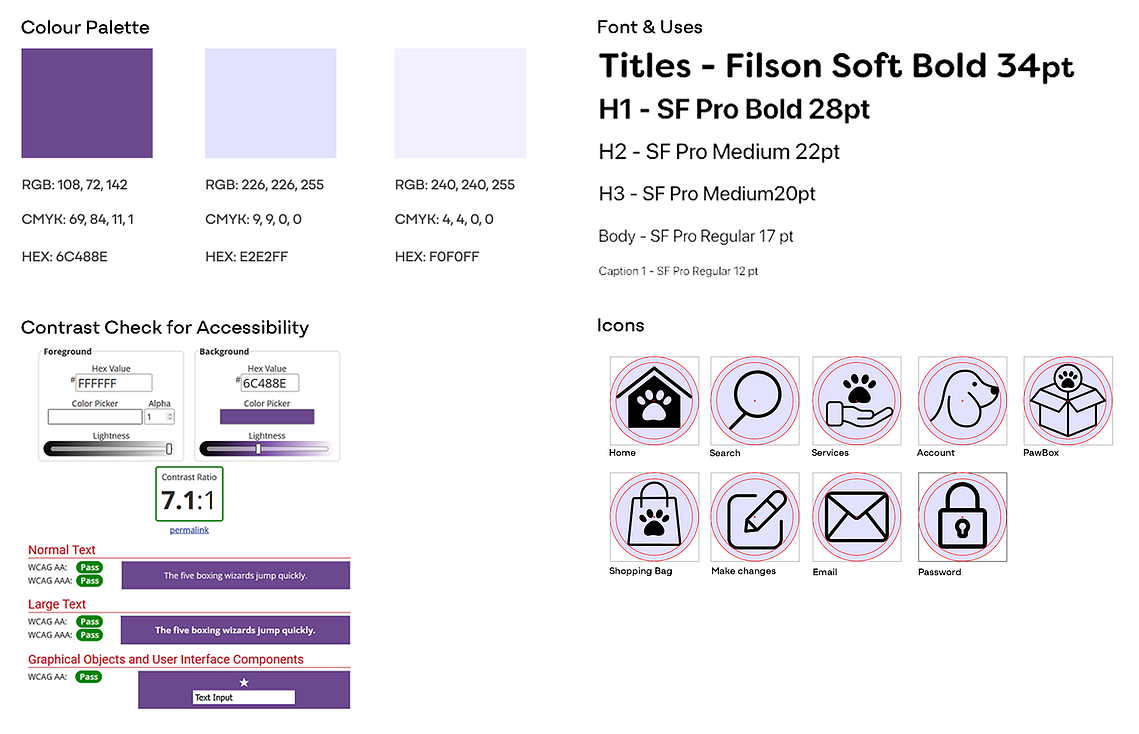
Task: Select the PawBox box icon
Action: click(1068, 400)
